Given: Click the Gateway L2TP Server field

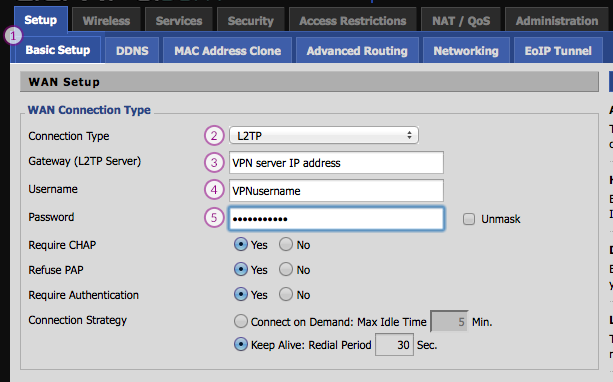Looking at the screenshot, I should coord(336,163).
